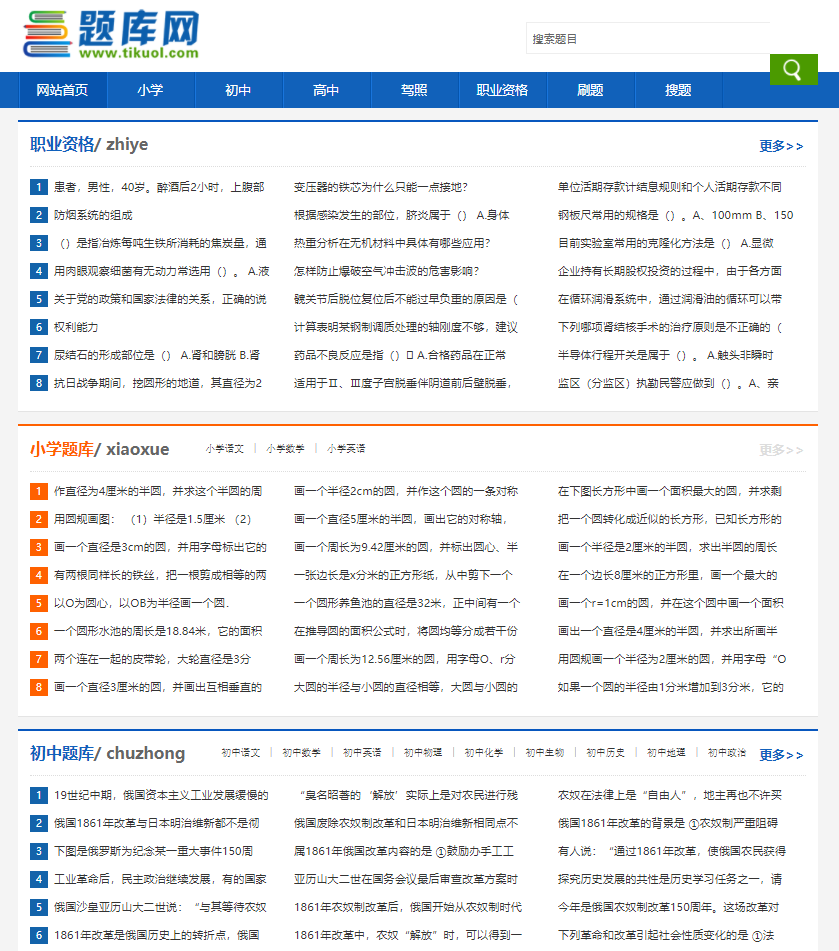Click 更多>> beside 初中题库
839x951 pixels.
point(781,757)
